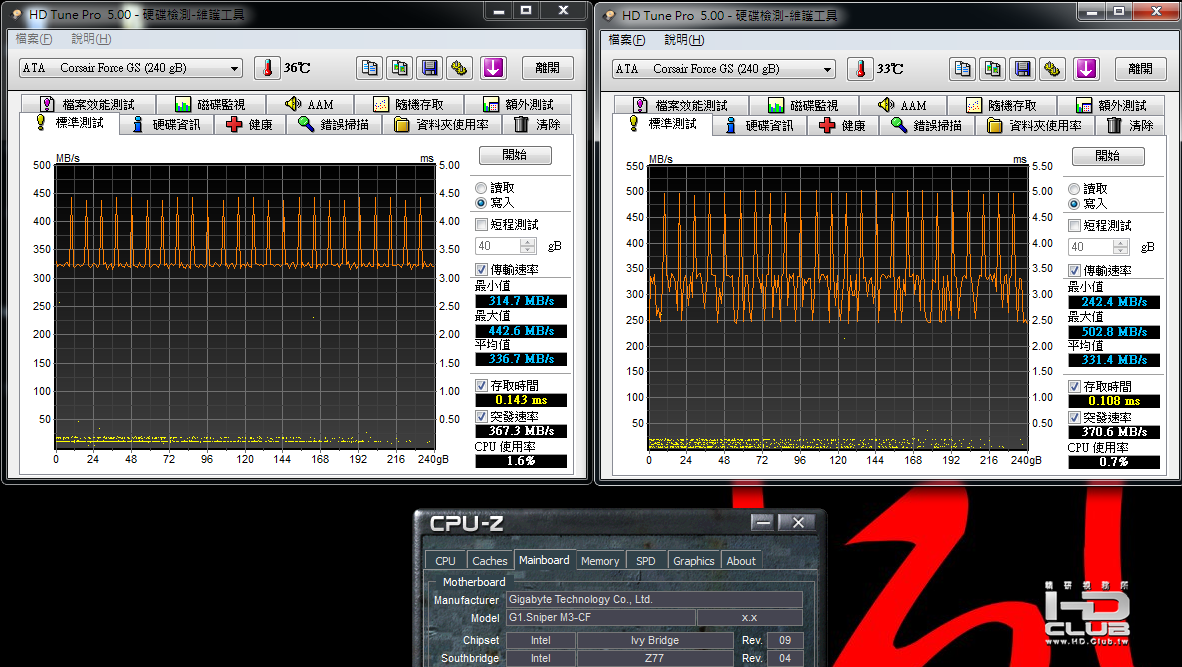
Task: Toggle 存取時間 checkbox in right window
Action: (1075, 386)
